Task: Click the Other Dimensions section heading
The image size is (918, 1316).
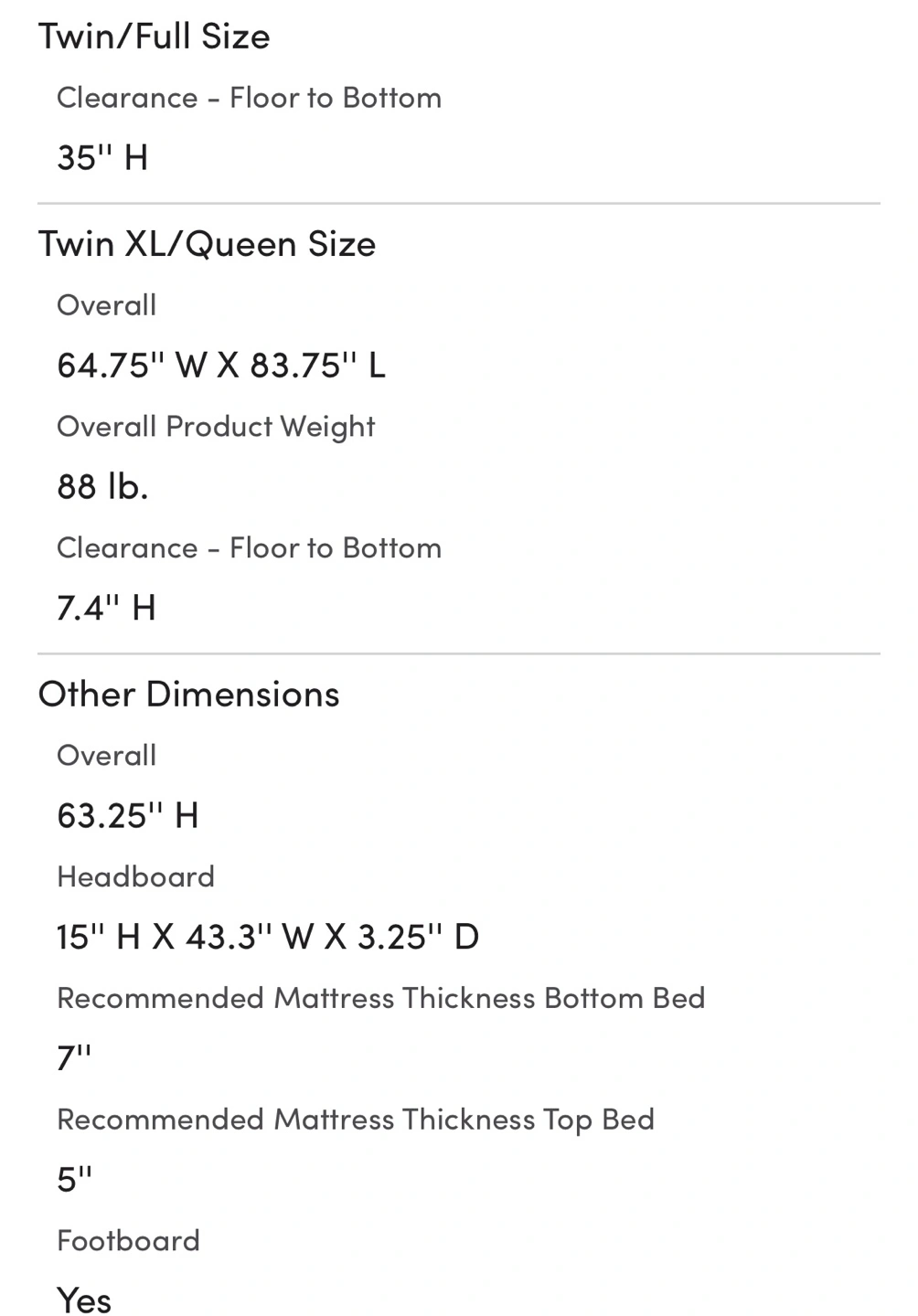Action: pyautogui.click(x=188, y=695)
